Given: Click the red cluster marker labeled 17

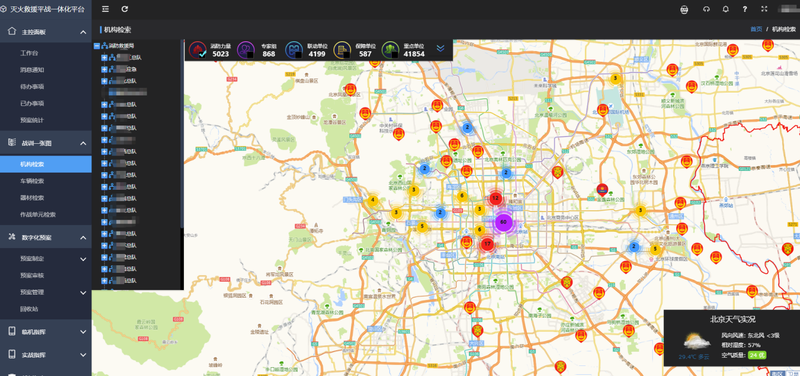Looking at the screenshot, I should coord(487,244).
